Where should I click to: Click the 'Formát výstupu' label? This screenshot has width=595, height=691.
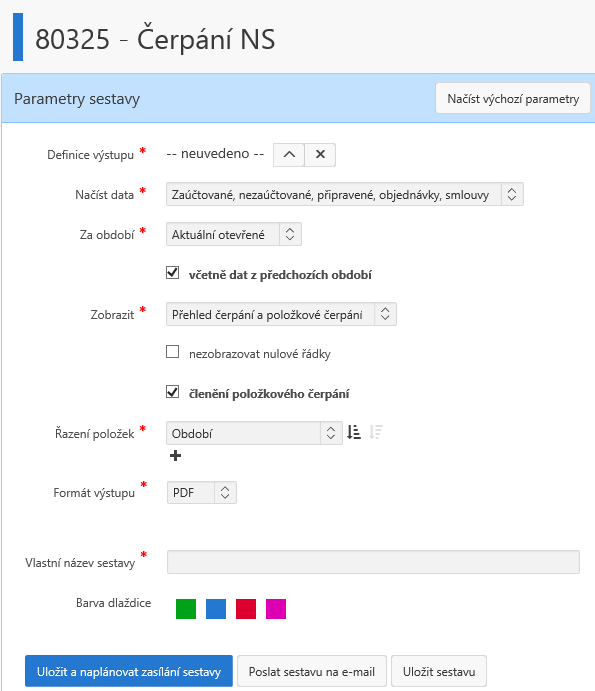94,492
